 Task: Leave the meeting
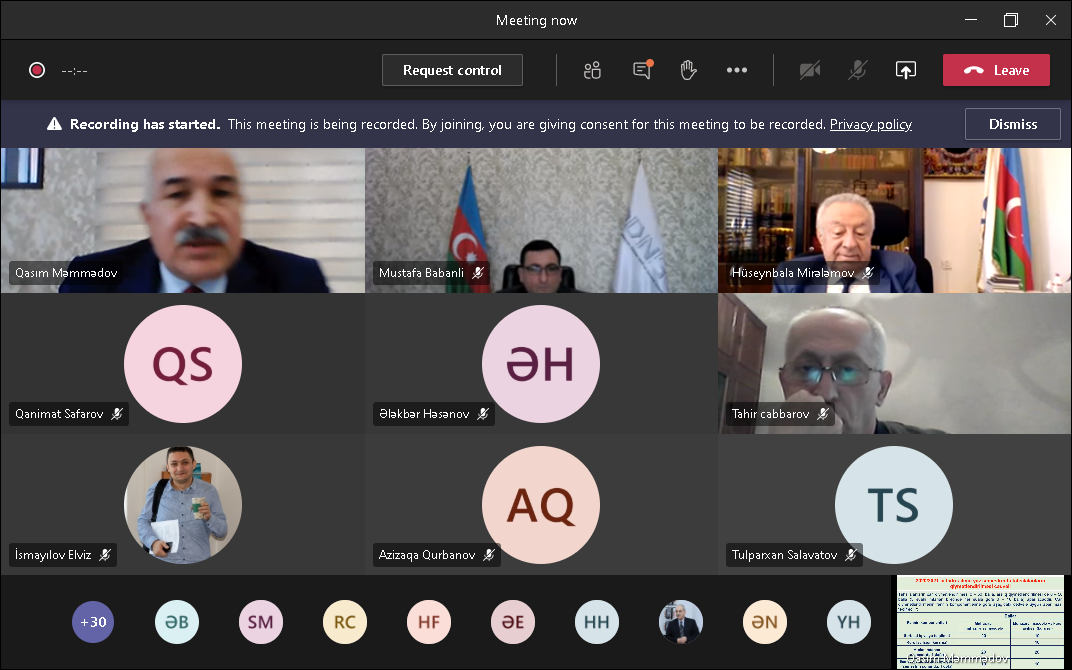(996, 70)
